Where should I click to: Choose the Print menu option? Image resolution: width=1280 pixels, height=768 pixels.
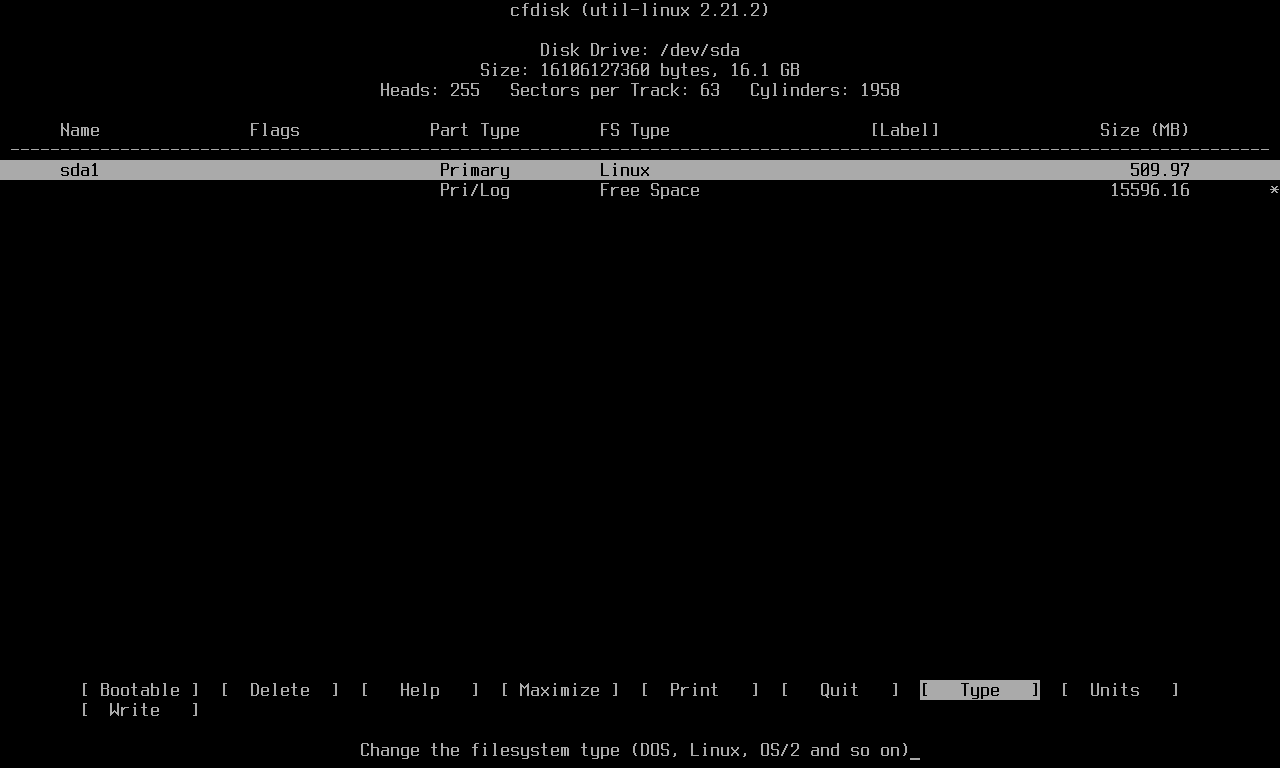tap(700, 690)
